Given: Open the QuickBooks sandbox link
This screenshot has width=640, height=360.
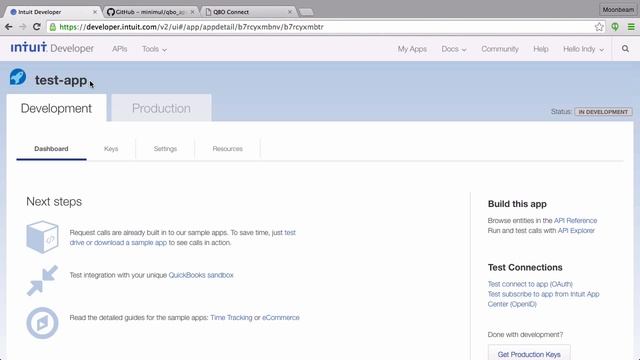Looking at the screenshot, I should 201,275.
